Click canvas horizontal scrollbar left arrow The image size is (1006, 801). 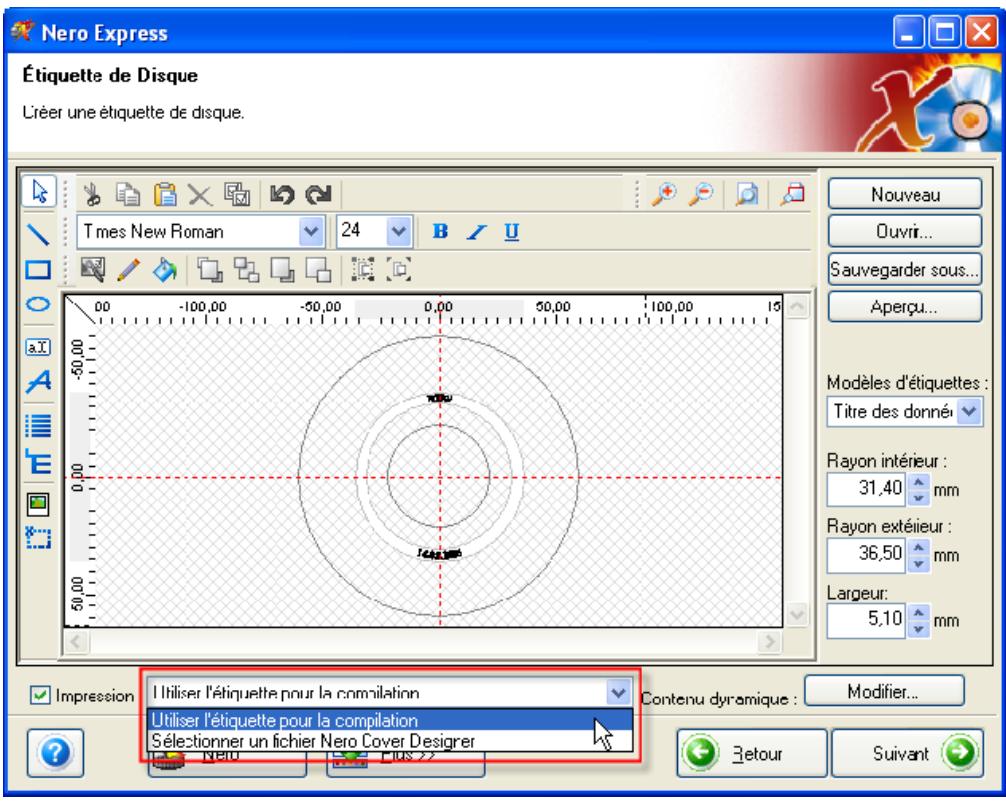[x=76, y=641]
